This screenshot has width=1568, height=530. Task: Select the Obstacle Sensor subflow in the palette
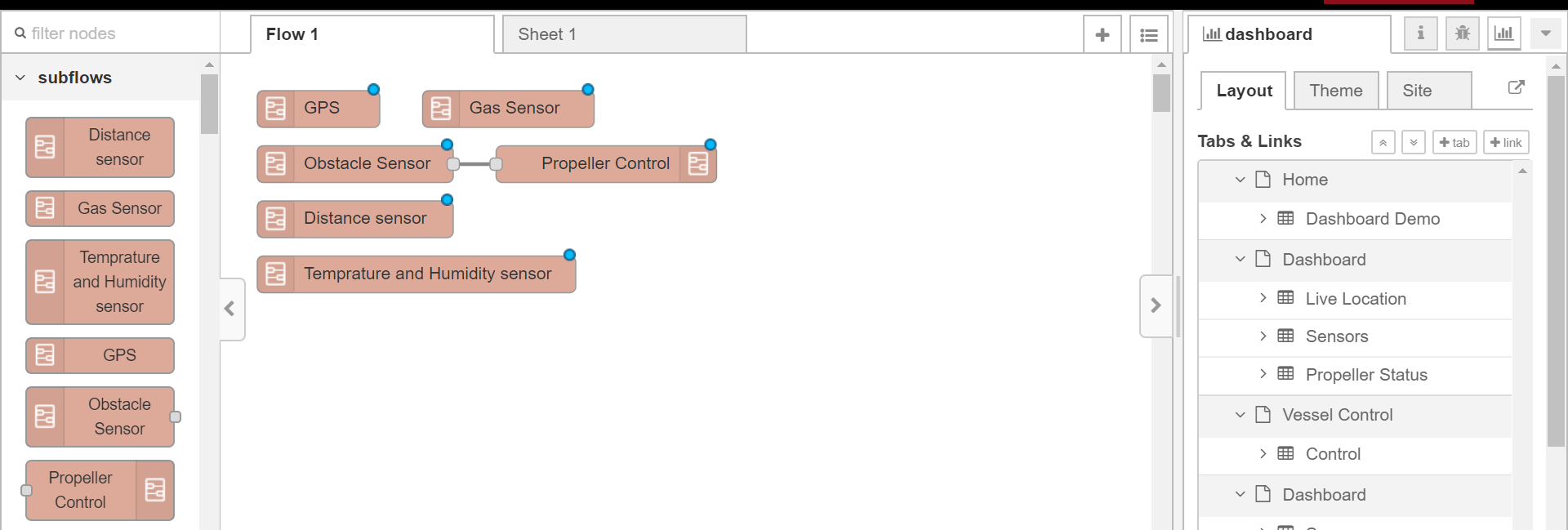click(x=100, y=416)
